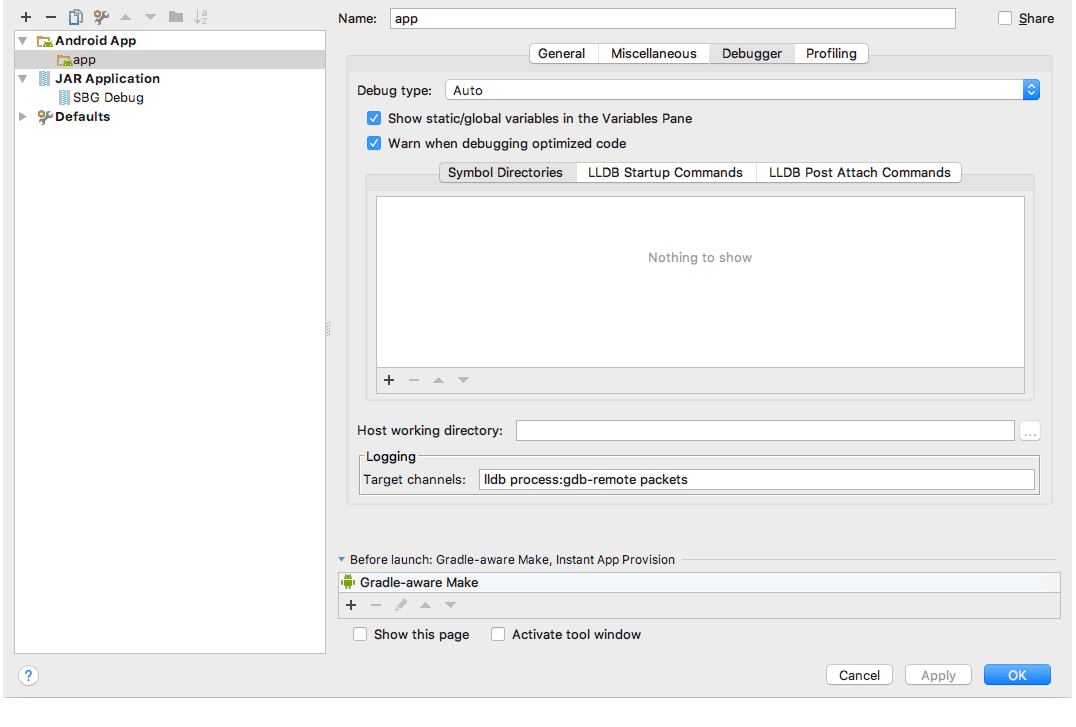Click into the Name field
Image resolution: width=1076 pixels, height=727 pixels.
point(672,19)
